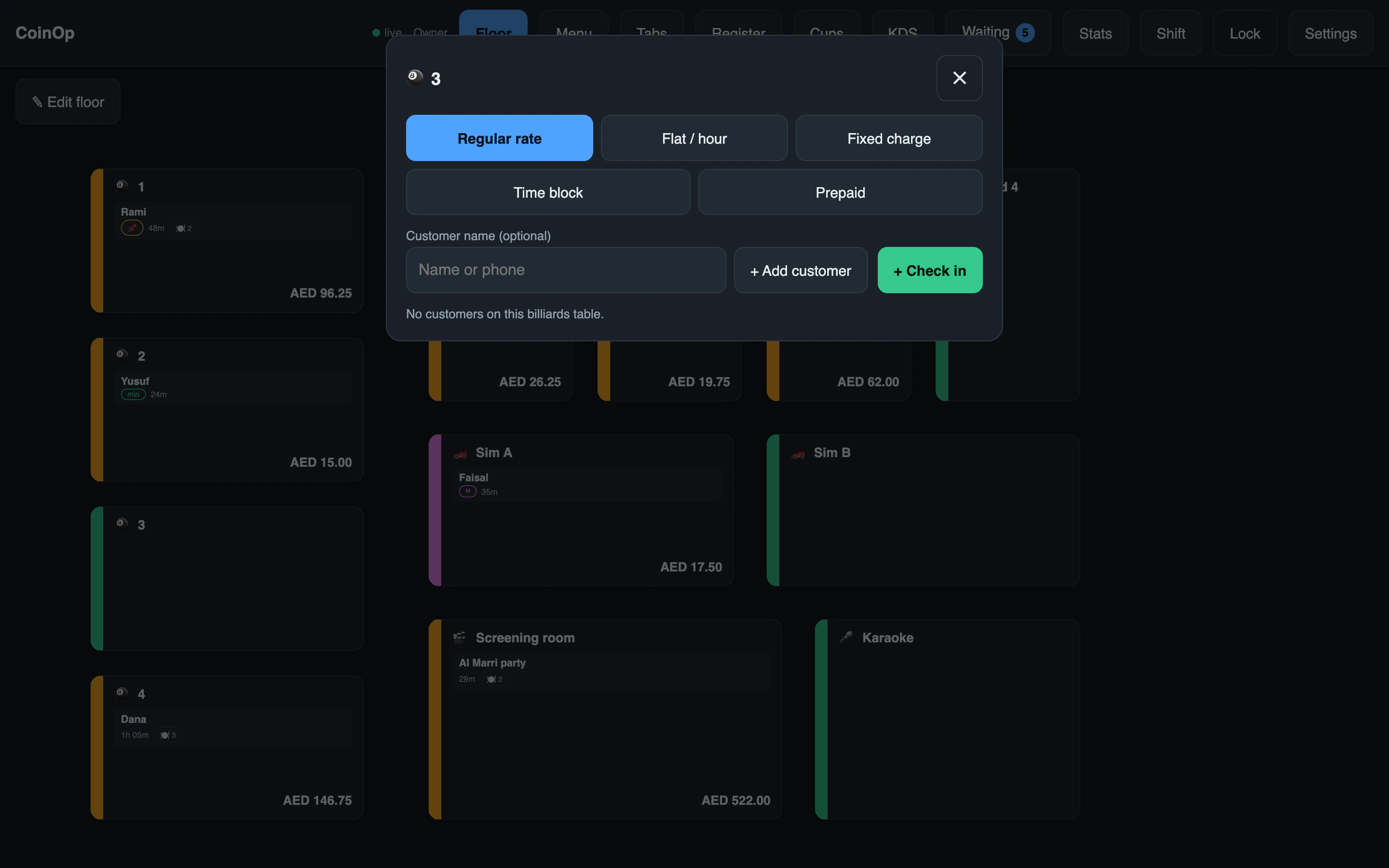The width and height of the screenshot is (1389, 868).
Task: Click the 48m duration on Rami's session
Action: pos(156,228)
